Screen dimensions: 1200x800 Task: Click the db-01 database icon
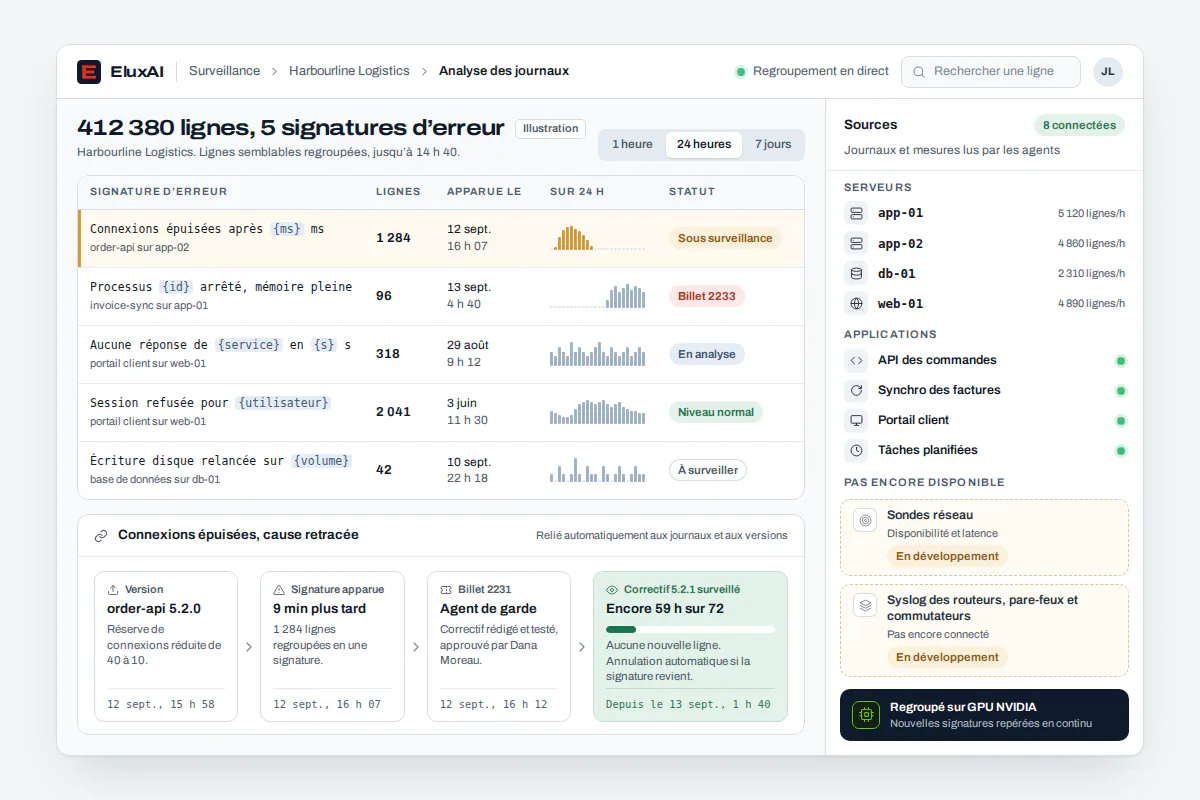coord(855,273)
